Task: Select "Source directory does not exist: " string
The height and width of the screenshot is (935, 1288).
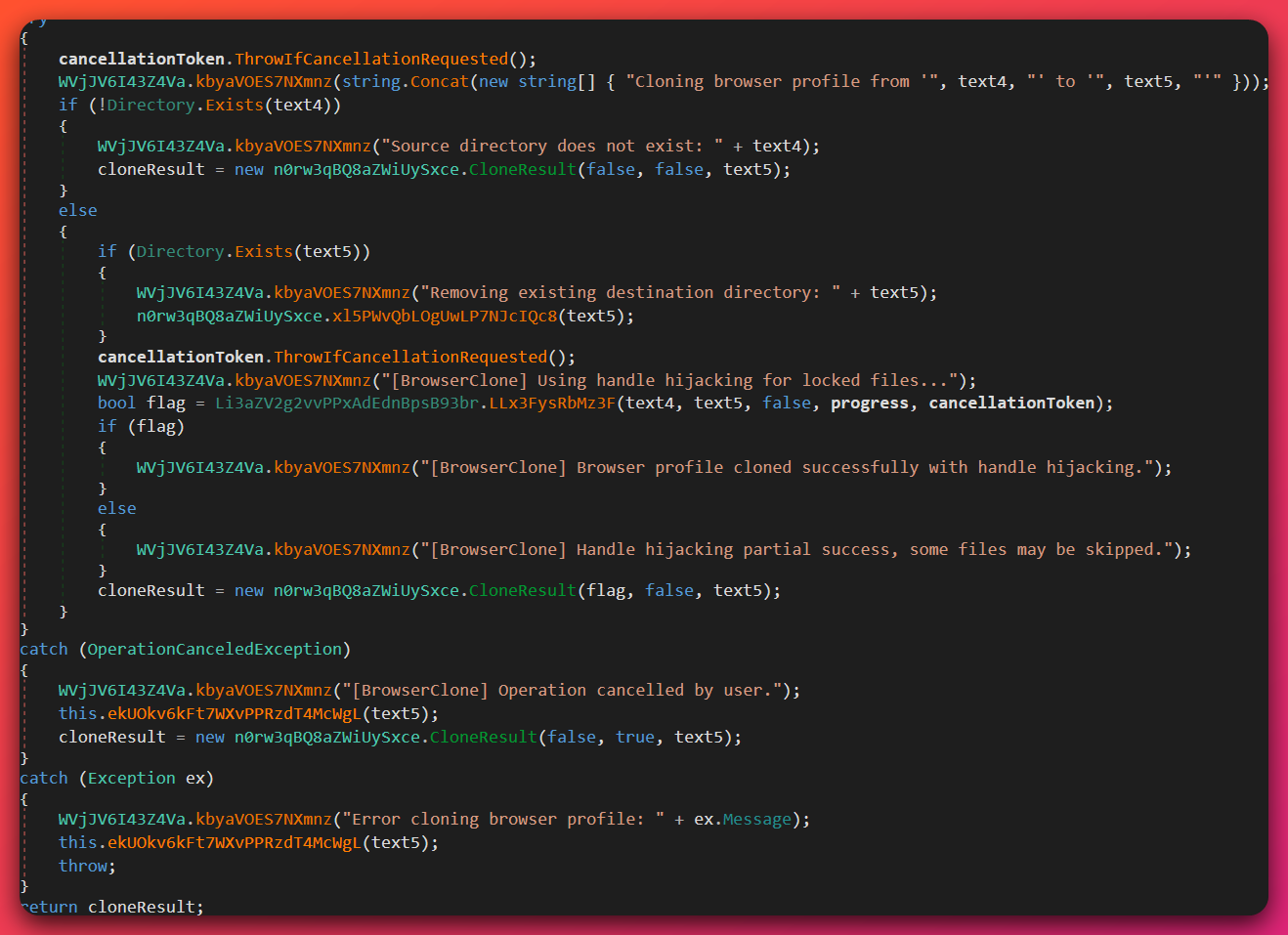Action: point(552,147)
